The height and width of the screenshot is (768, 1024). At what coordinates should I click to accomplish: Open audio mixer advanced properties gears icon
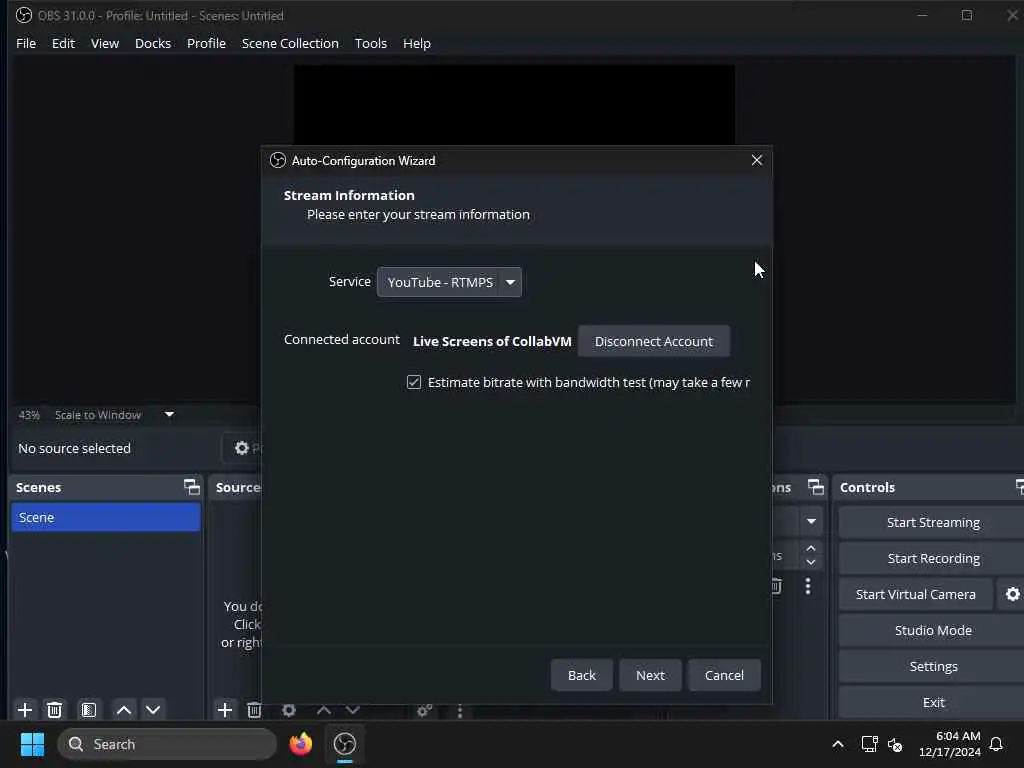tap(424, 710)
